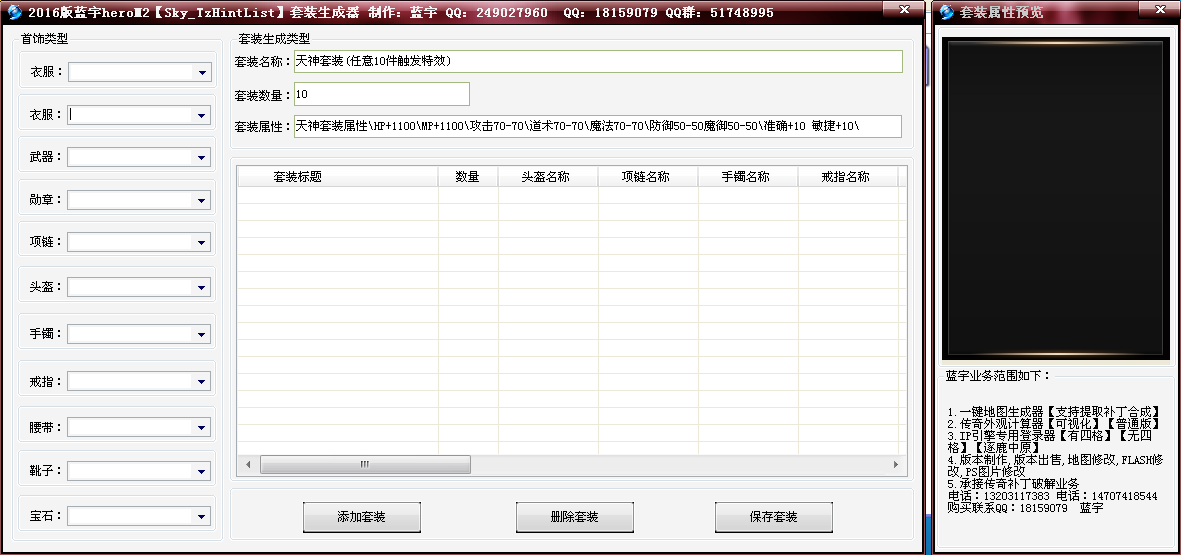Click the app icon in main title bar

coord(15,12)
